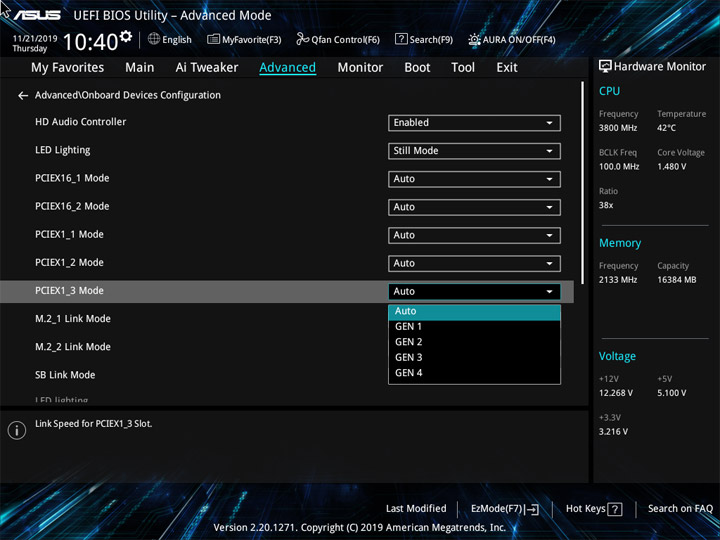Open Hot Keys help label
The width and height of the screenshot is (720, 540).
click(585, 509)
